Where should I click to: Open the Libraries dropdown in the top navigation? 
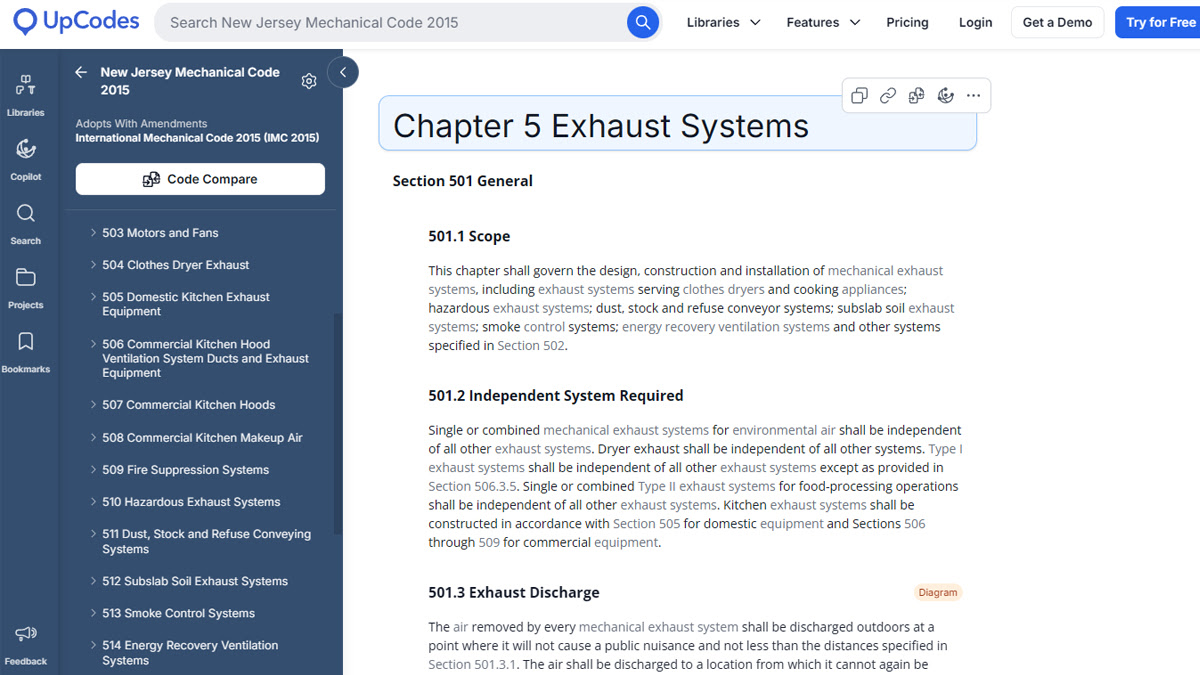click(723, 22)
